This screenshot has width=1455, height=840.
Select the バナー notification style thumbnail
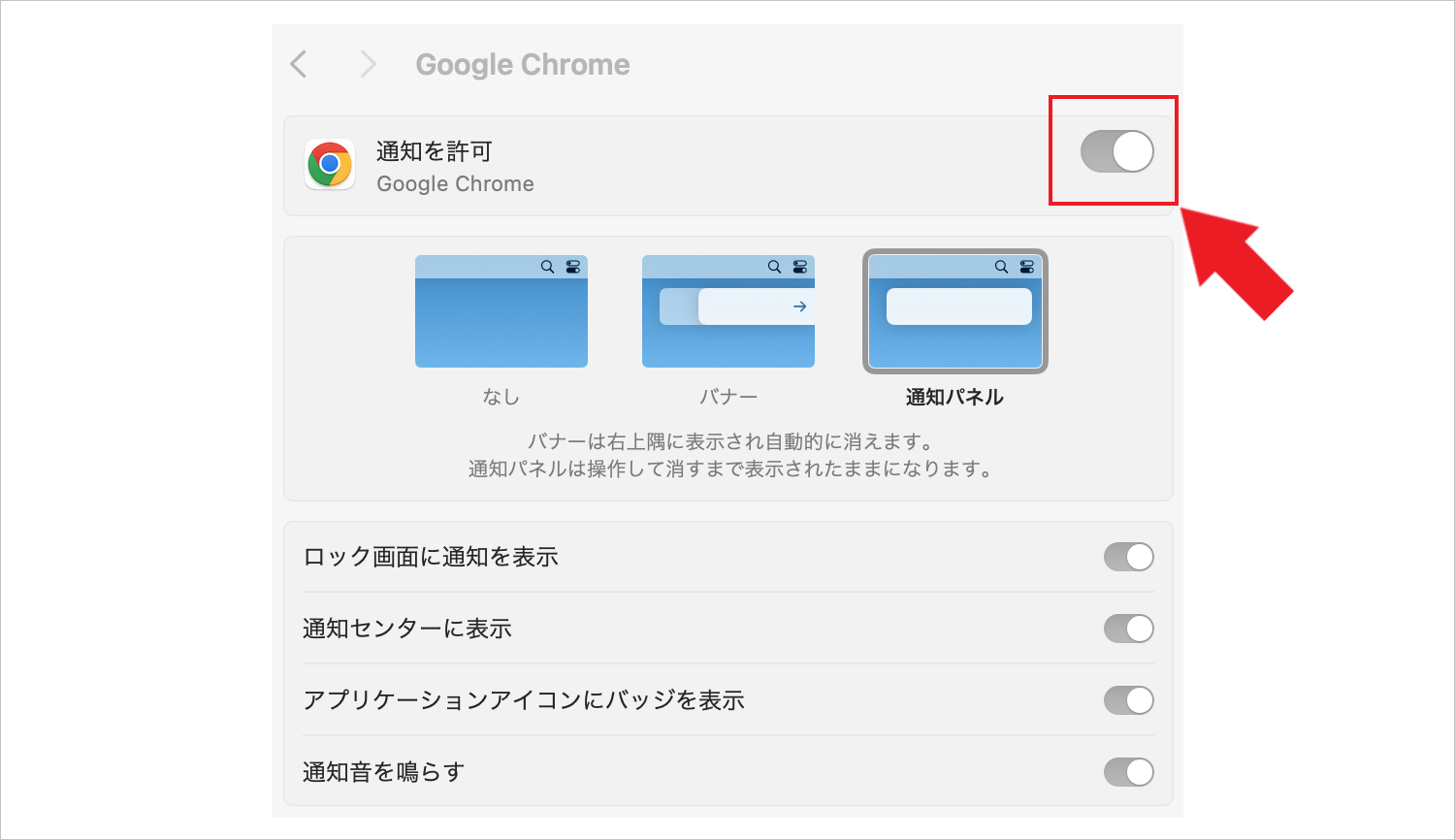click(728, 311)
